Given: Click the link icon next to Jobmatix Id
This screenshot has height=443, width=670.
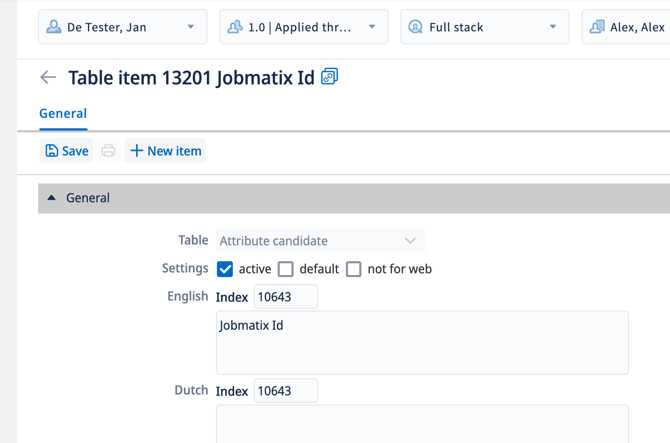Looking at the screenshot, I should [x=329, y=76].
